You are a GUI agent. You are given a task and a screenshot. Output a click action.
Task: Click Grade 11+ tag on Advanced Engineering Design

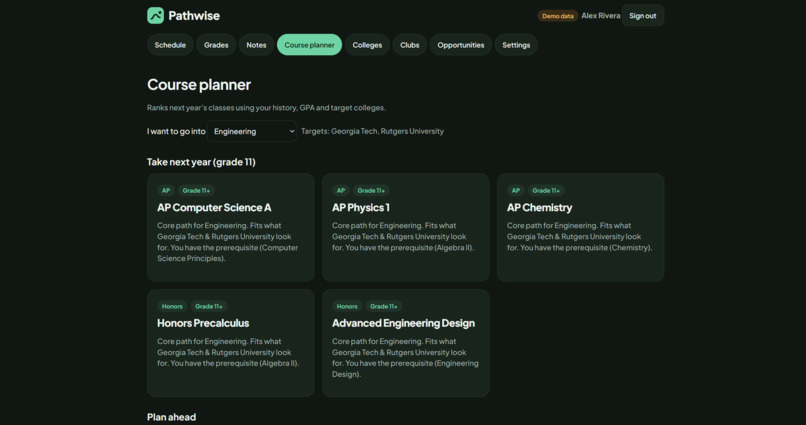point(383,306)
